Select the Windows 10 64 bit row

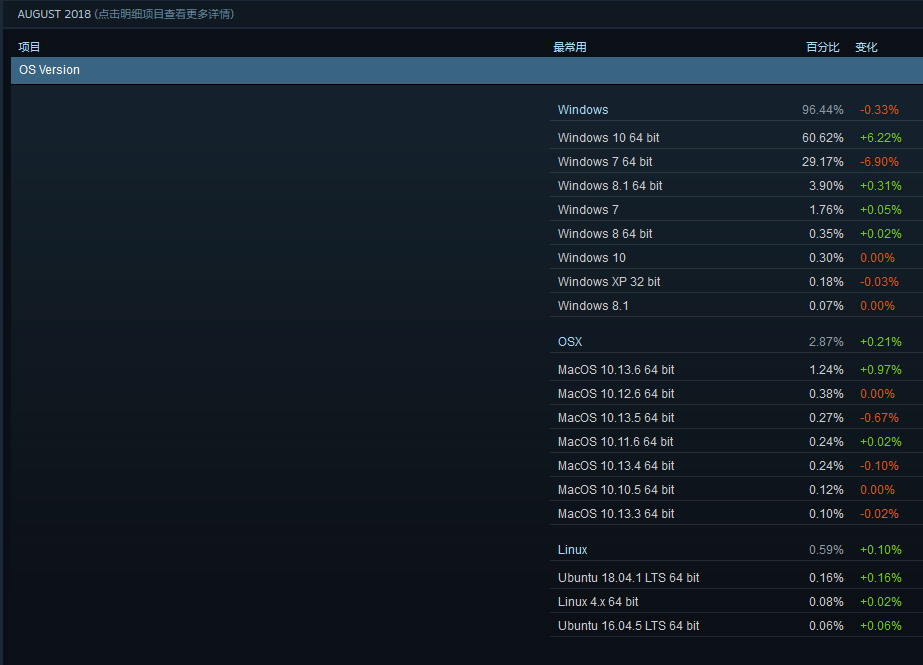[x=608, y=138]
